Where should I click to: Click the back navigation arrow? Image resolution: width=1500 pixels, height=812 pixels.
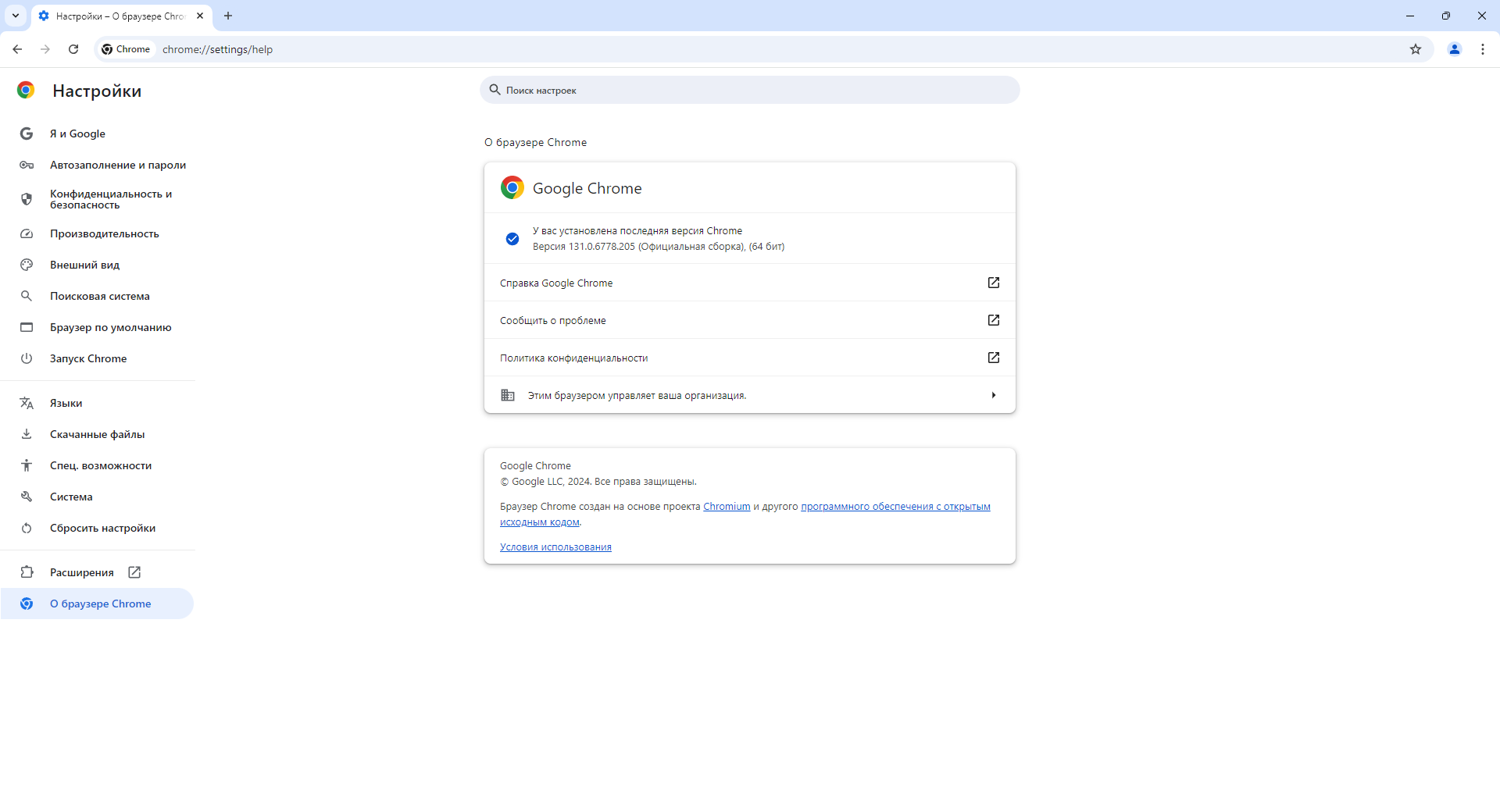(17, 48)
